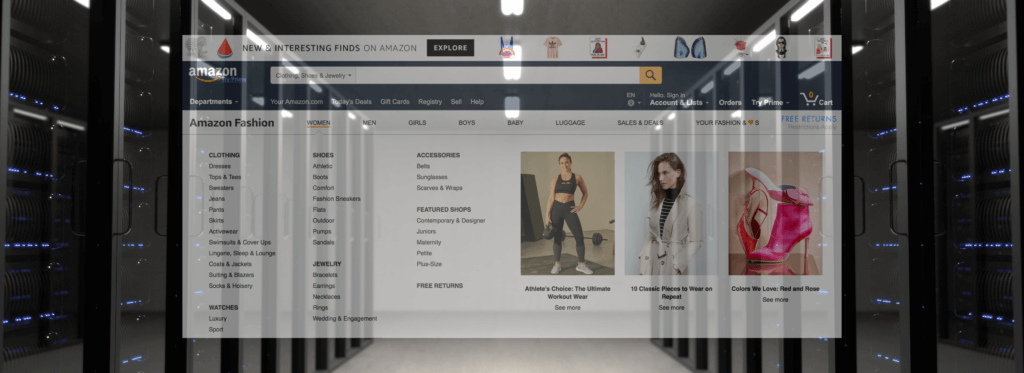The width and height of the screenshot is (1024, 373).
Task: Click in the Amazon search field
Action: coord(498,75)
